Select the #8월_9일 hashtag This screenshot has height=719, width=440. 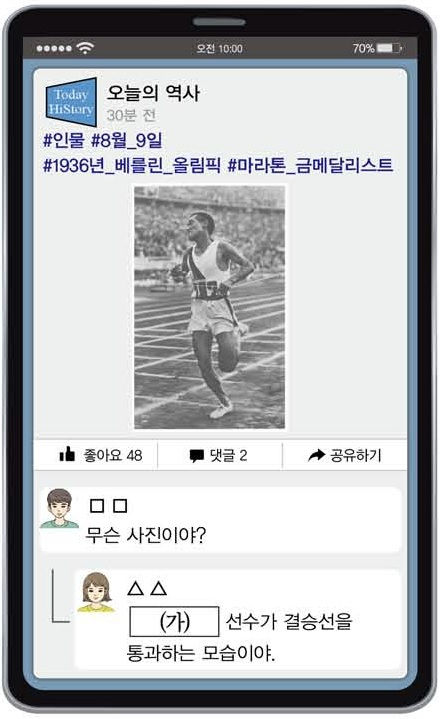[x=126, y=140]
